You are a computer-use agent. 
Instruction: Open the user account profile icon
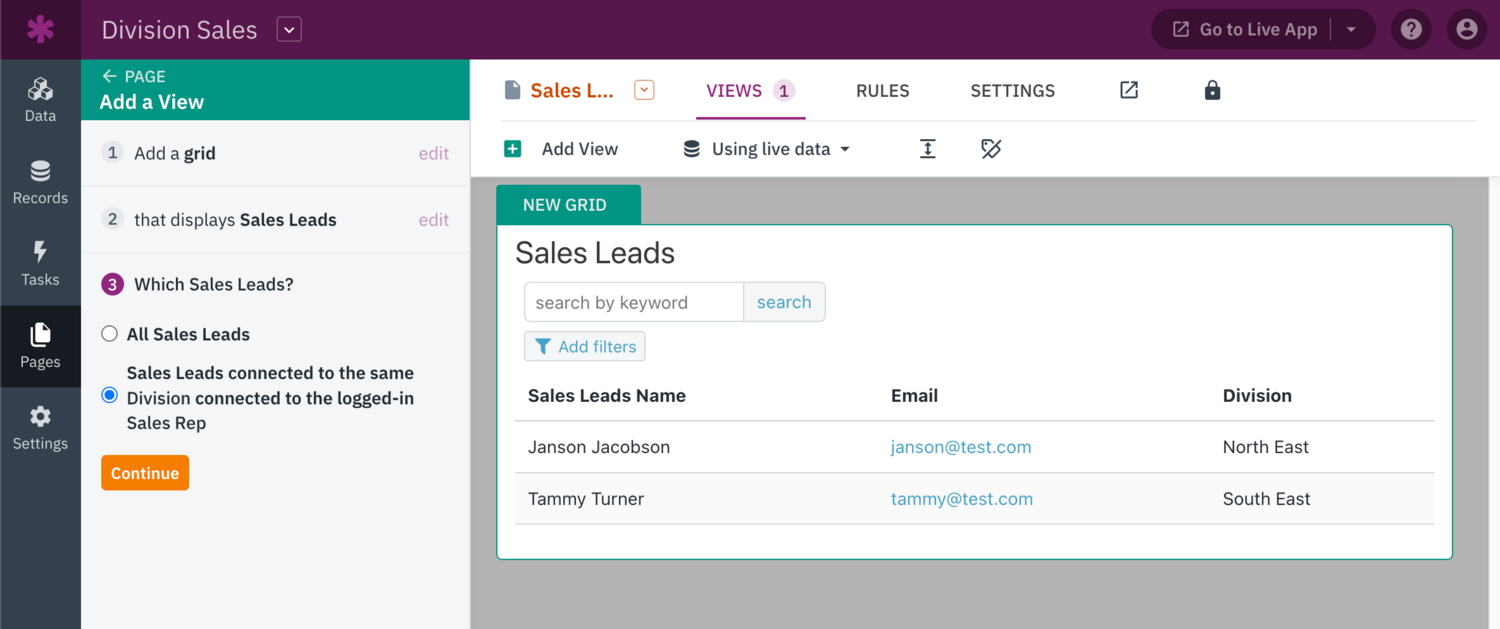1467,30
